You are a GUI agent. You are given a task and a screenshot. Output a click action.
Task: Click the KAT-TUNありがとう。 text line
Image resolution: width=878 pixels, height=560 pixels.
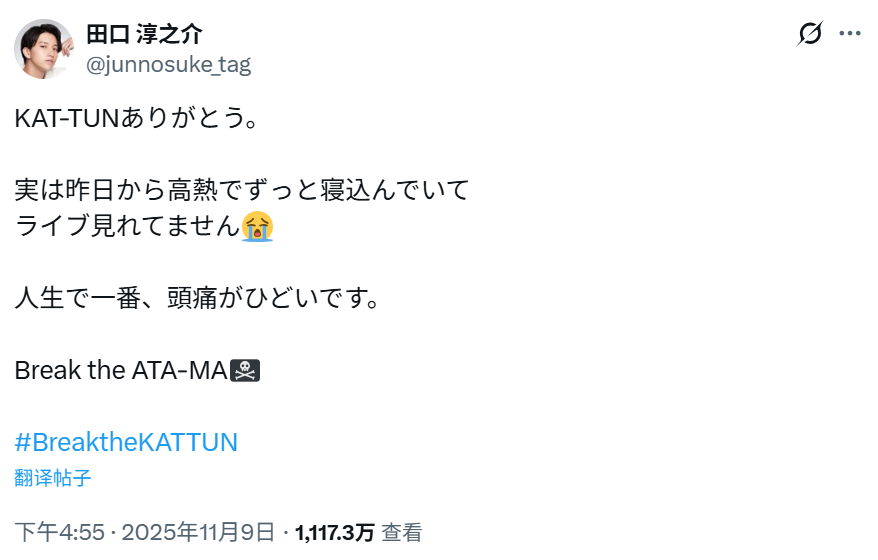136,118
